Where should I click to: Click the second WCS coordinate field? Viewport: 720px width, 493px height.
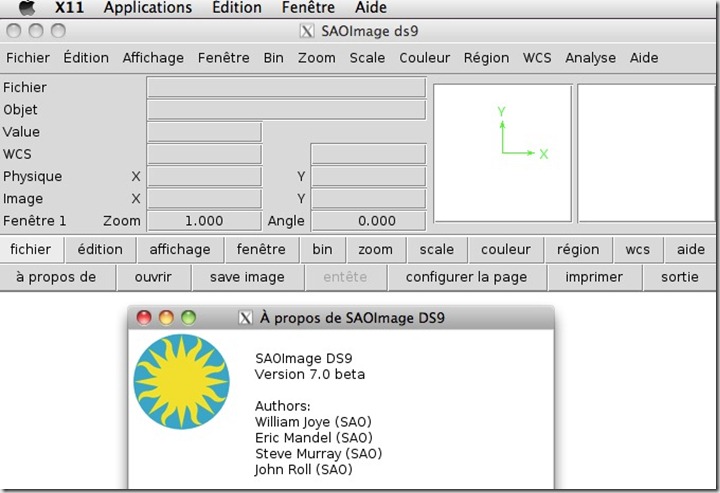point(369,154)
